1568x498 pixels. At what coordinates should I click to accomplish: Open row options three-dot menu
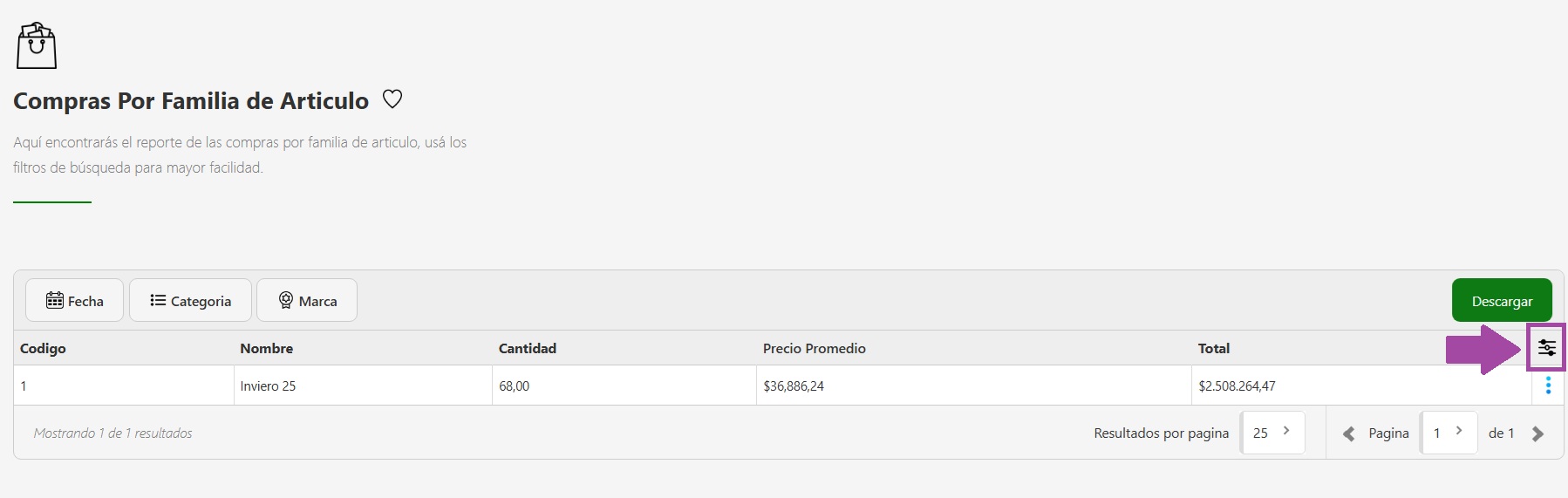pyautogui.click(x=1548, y=385)
